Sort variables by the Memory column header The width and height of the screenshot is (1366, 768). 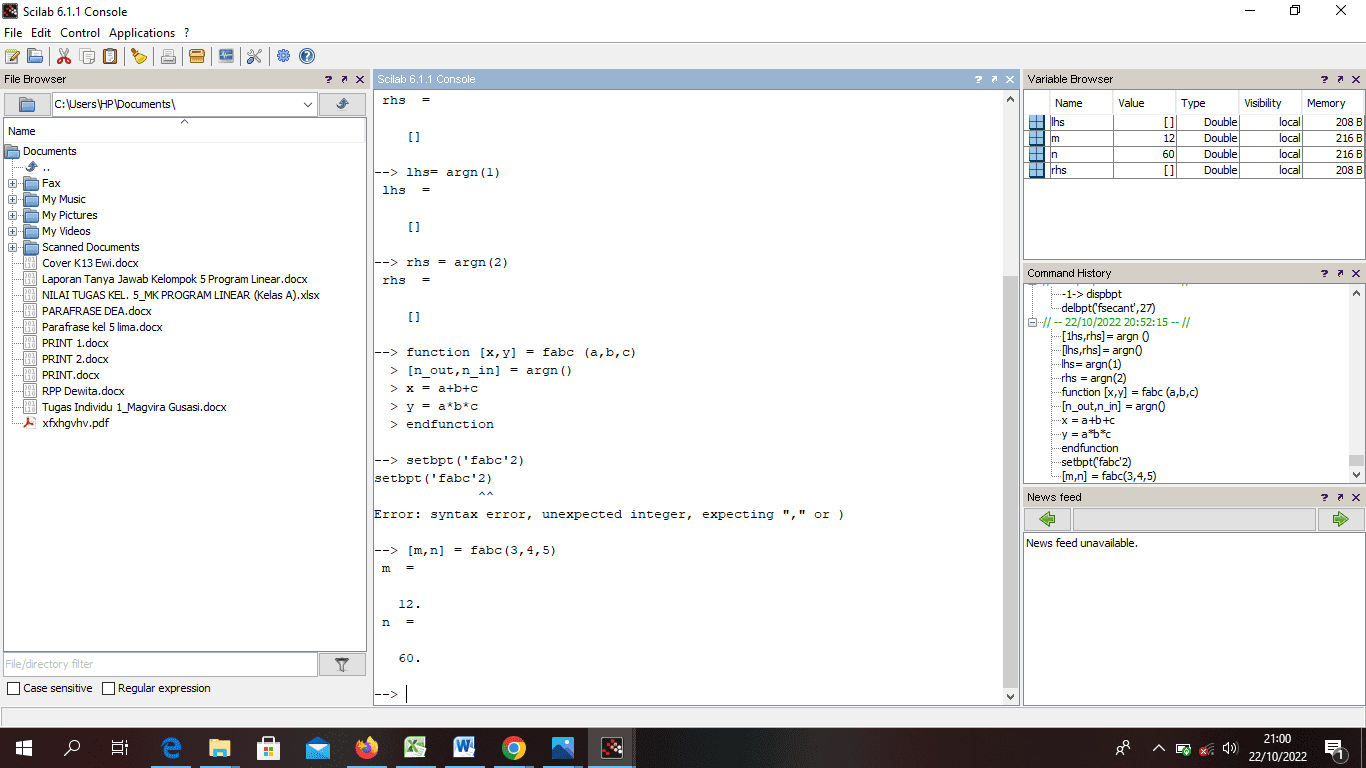(1333, 103)
